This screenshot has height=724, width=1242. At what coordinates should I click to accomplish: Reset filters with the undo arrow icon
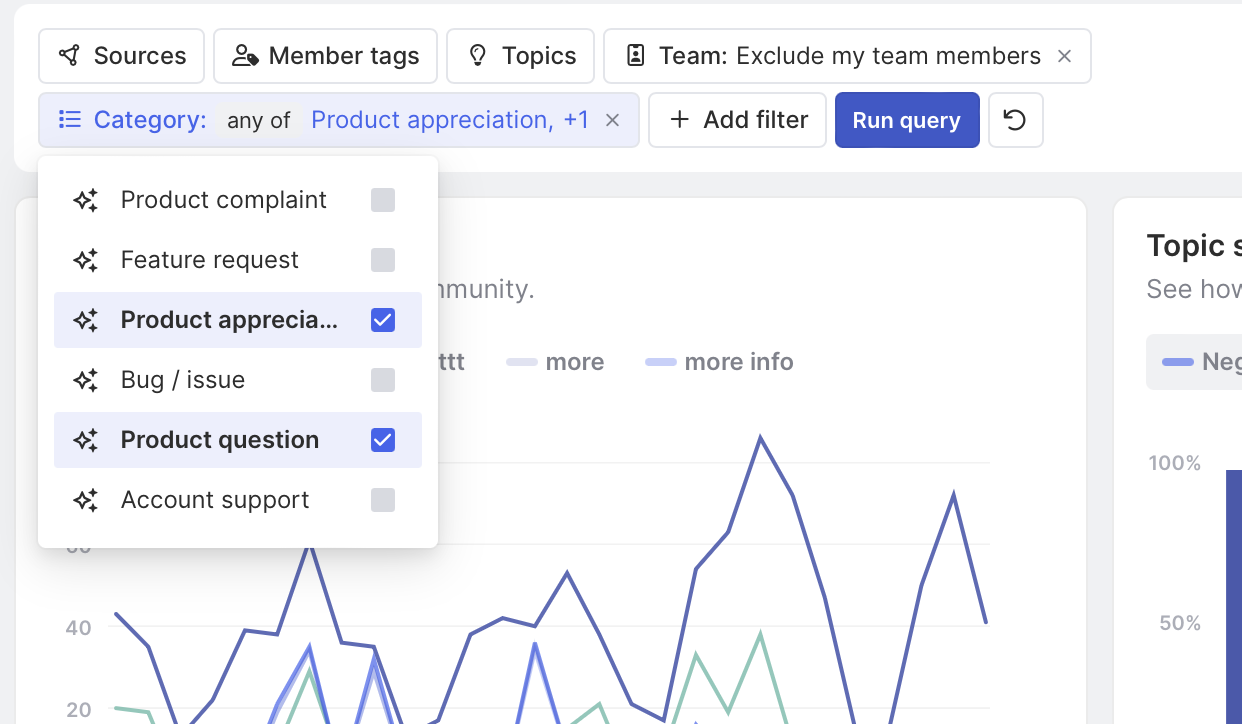click(x=1015, y=120)
